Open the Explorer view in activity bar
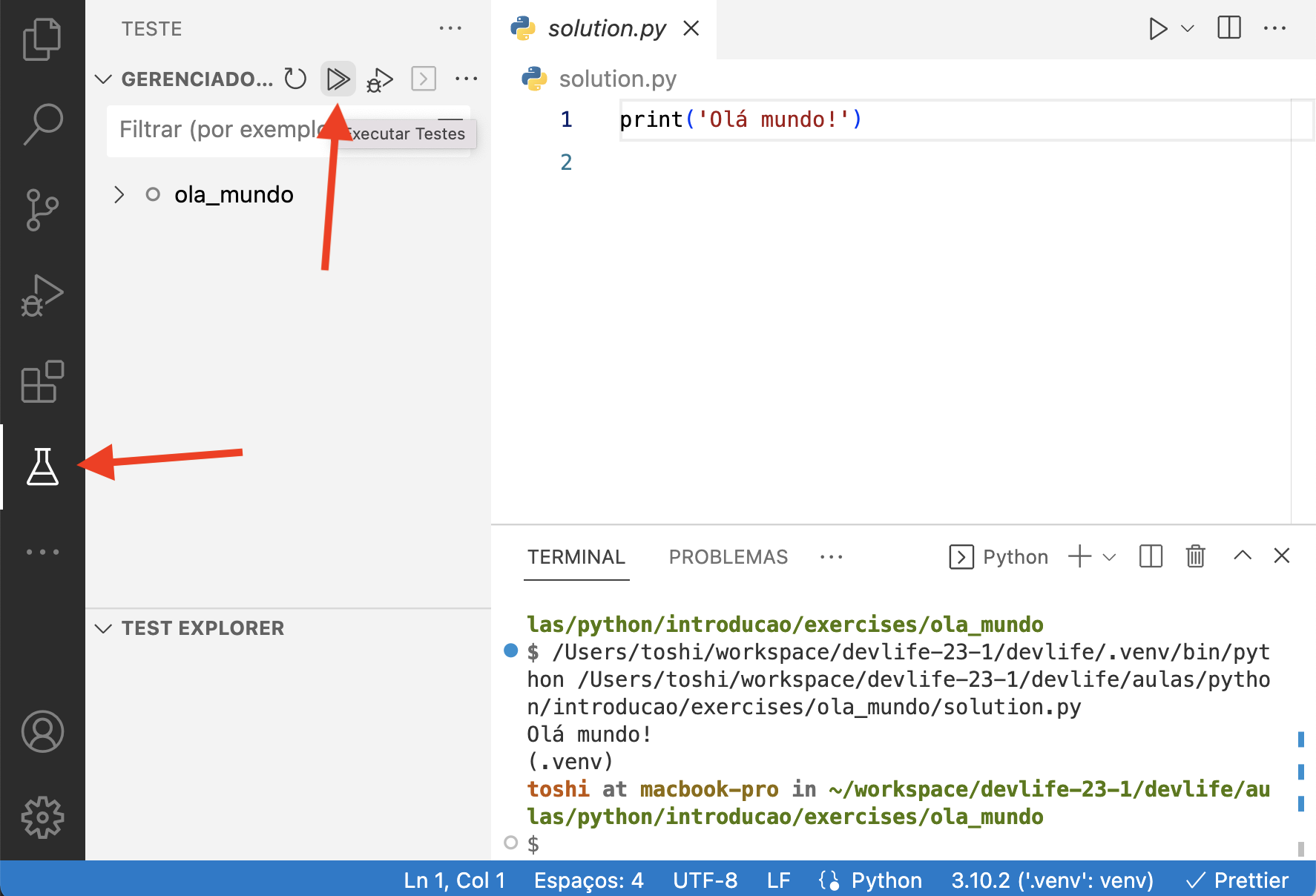This screenshot has height=896, width=1316. pos(42,39)
